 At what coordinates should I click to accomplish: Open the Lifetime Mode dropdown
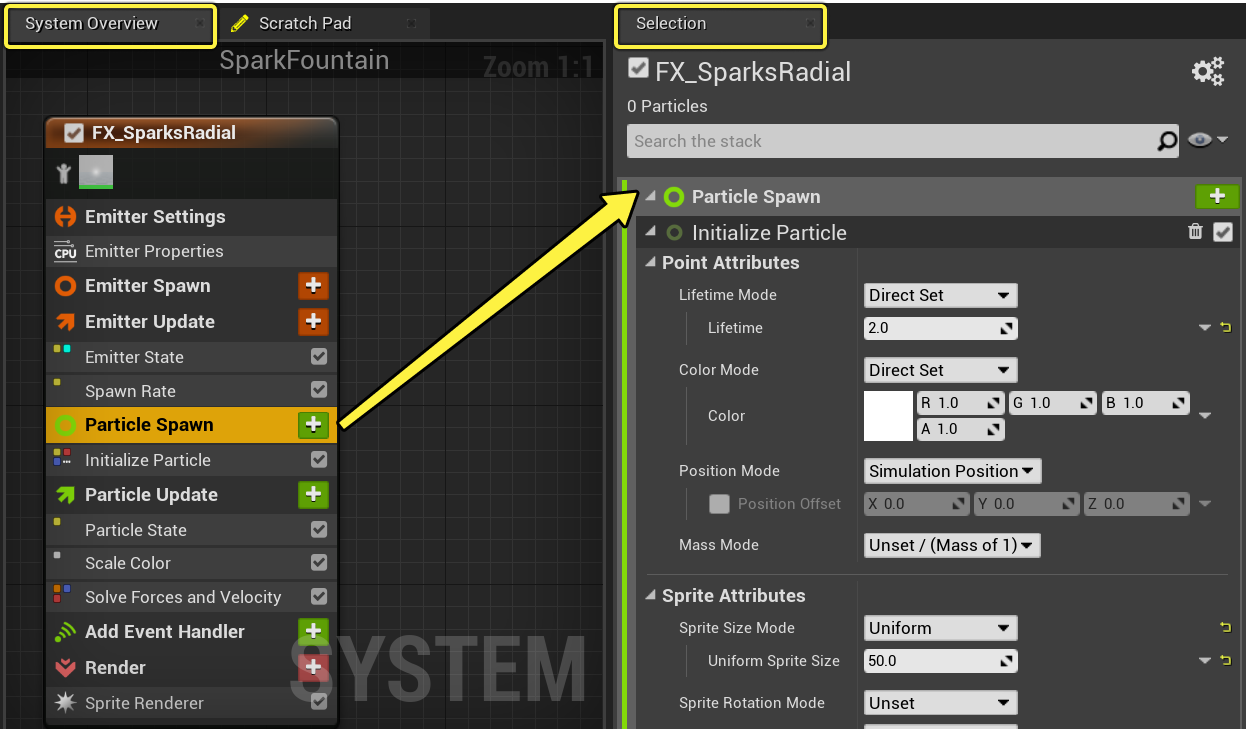point(940,295)
